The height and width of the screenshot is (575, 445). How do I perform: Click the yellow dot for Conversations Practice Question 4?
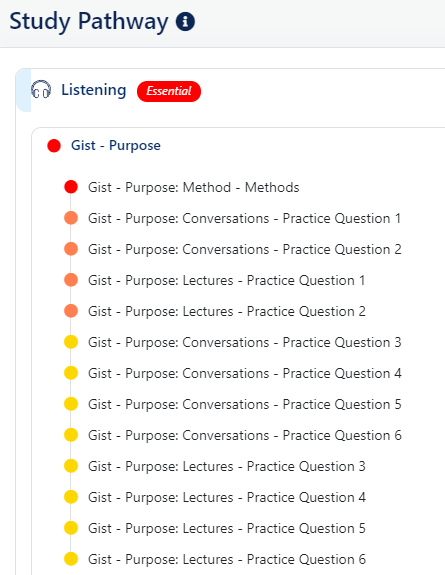pyautogui.click(x=71, y=373)
